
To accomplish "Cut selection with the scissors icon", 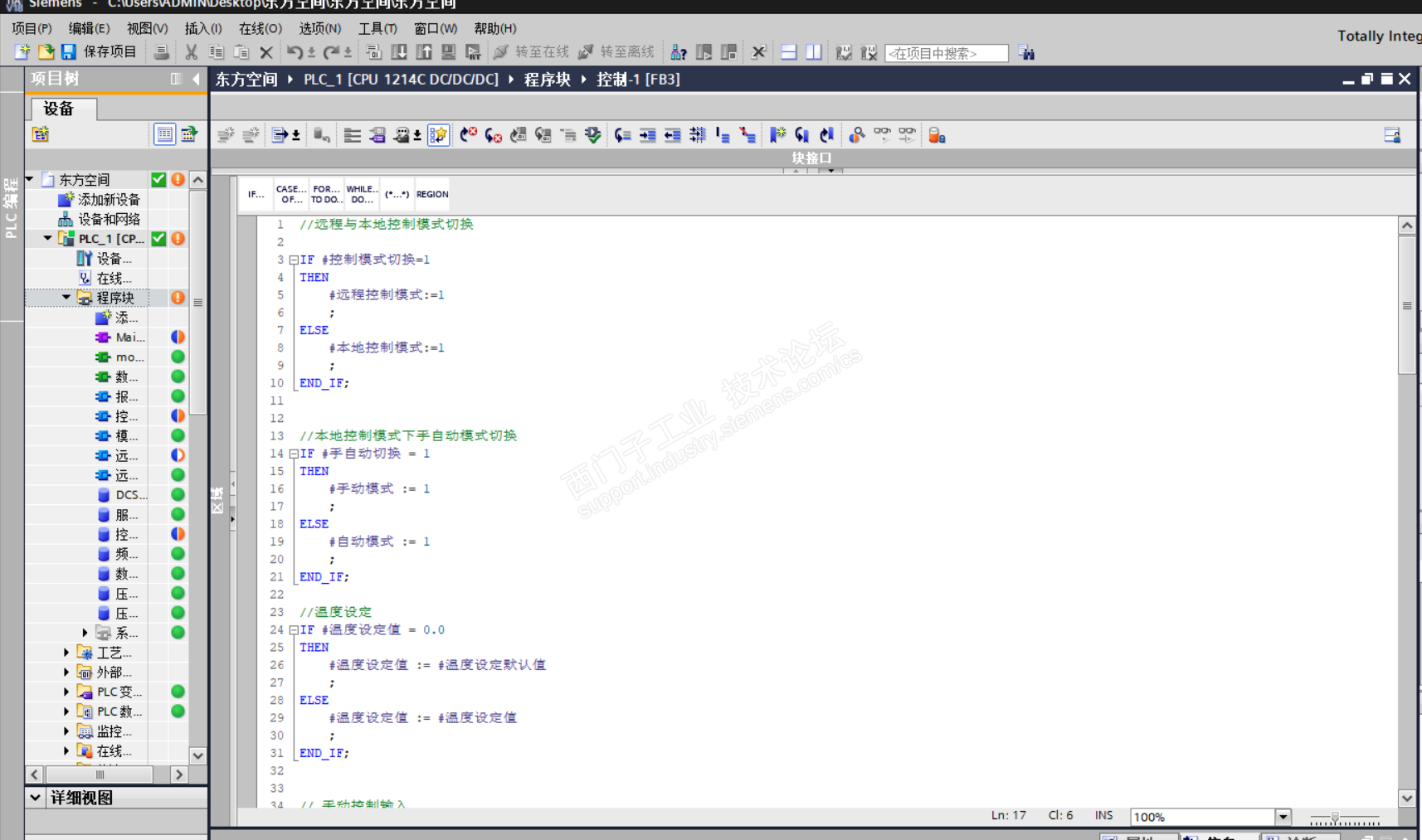I will 191,52.
